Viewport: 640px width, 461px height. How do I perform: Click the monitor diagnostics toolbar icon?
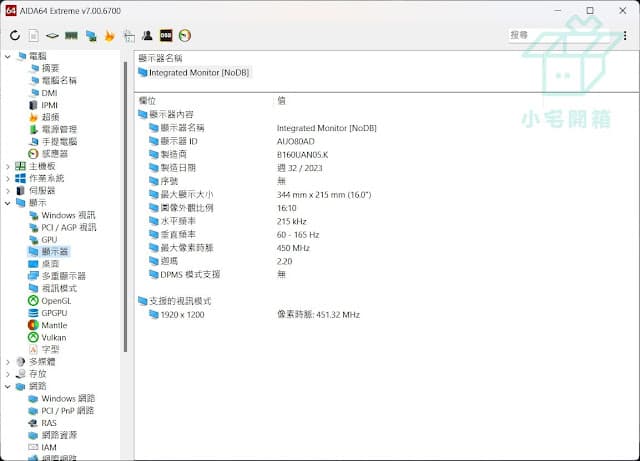(91, 36)
